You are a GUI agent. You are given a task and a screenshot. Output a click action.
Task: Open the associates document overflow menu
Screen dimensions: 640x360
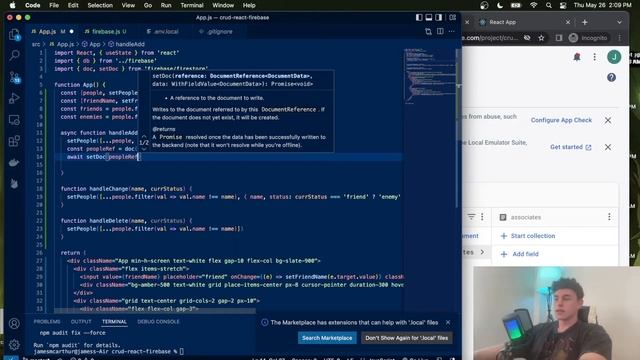(x=609, y=217)
